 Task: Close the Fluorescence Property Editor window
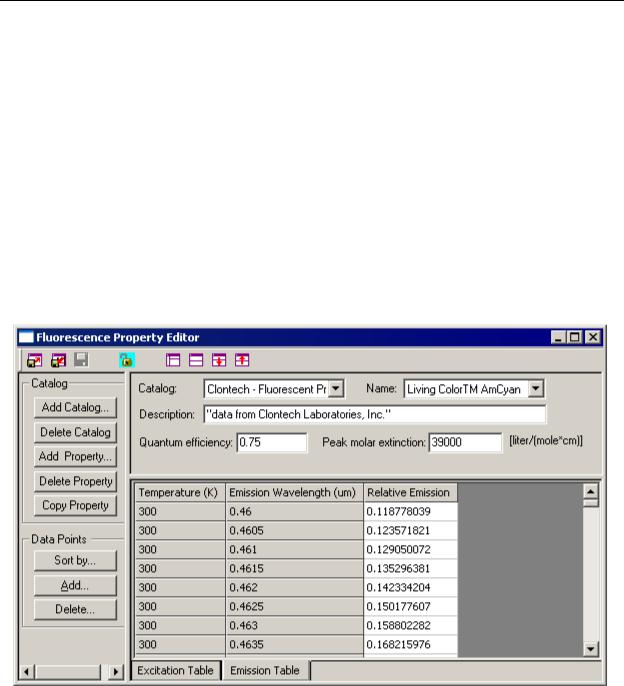point(593,337)
